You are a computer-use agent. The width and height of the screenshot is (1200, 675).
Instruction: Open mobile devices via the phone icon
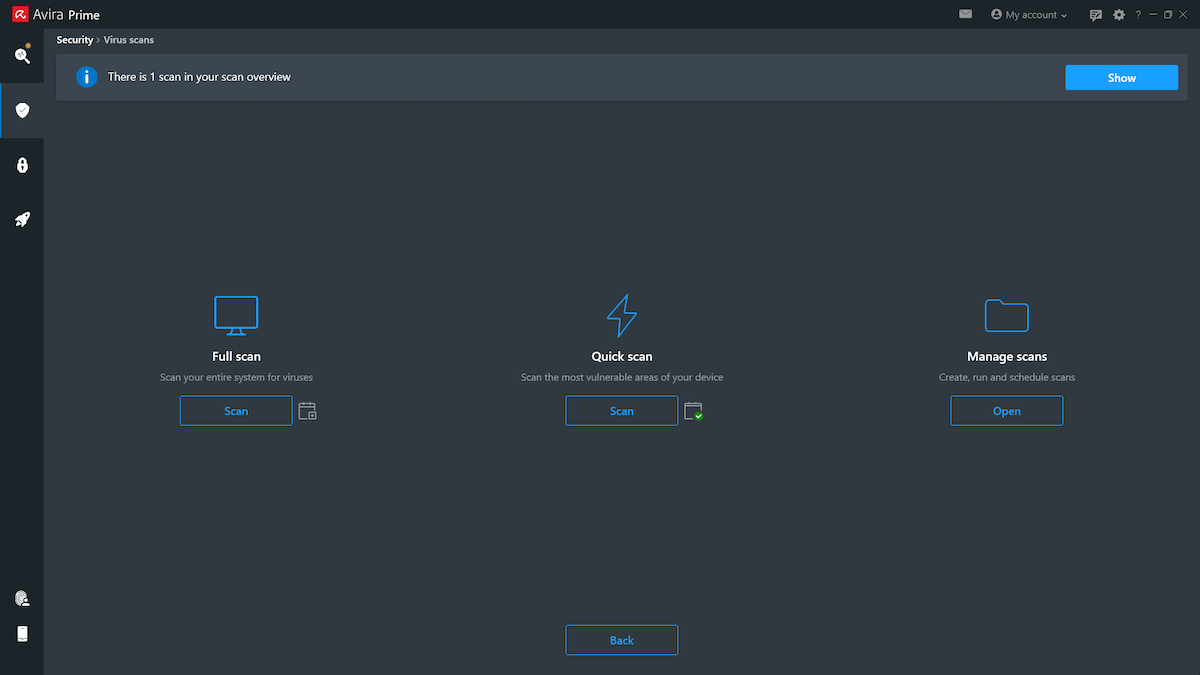tap(22, 633)
